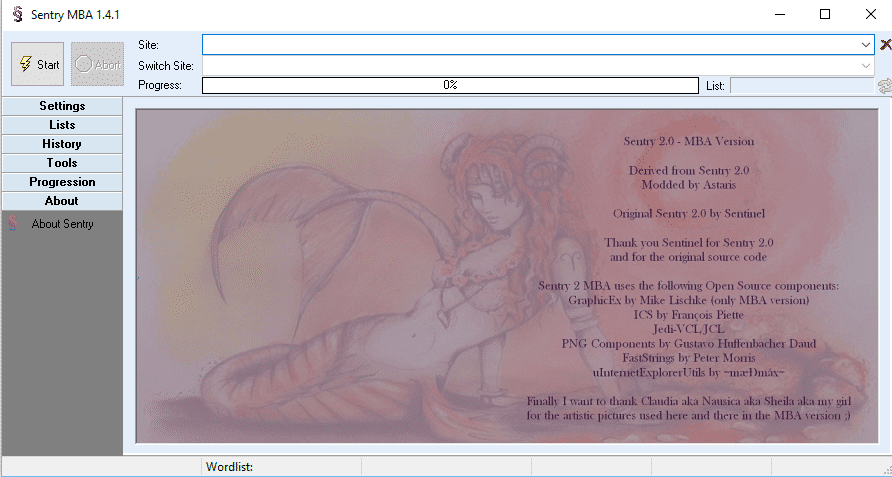
Task: Click the Start button with lightning icon
Action: pos(38,64)
